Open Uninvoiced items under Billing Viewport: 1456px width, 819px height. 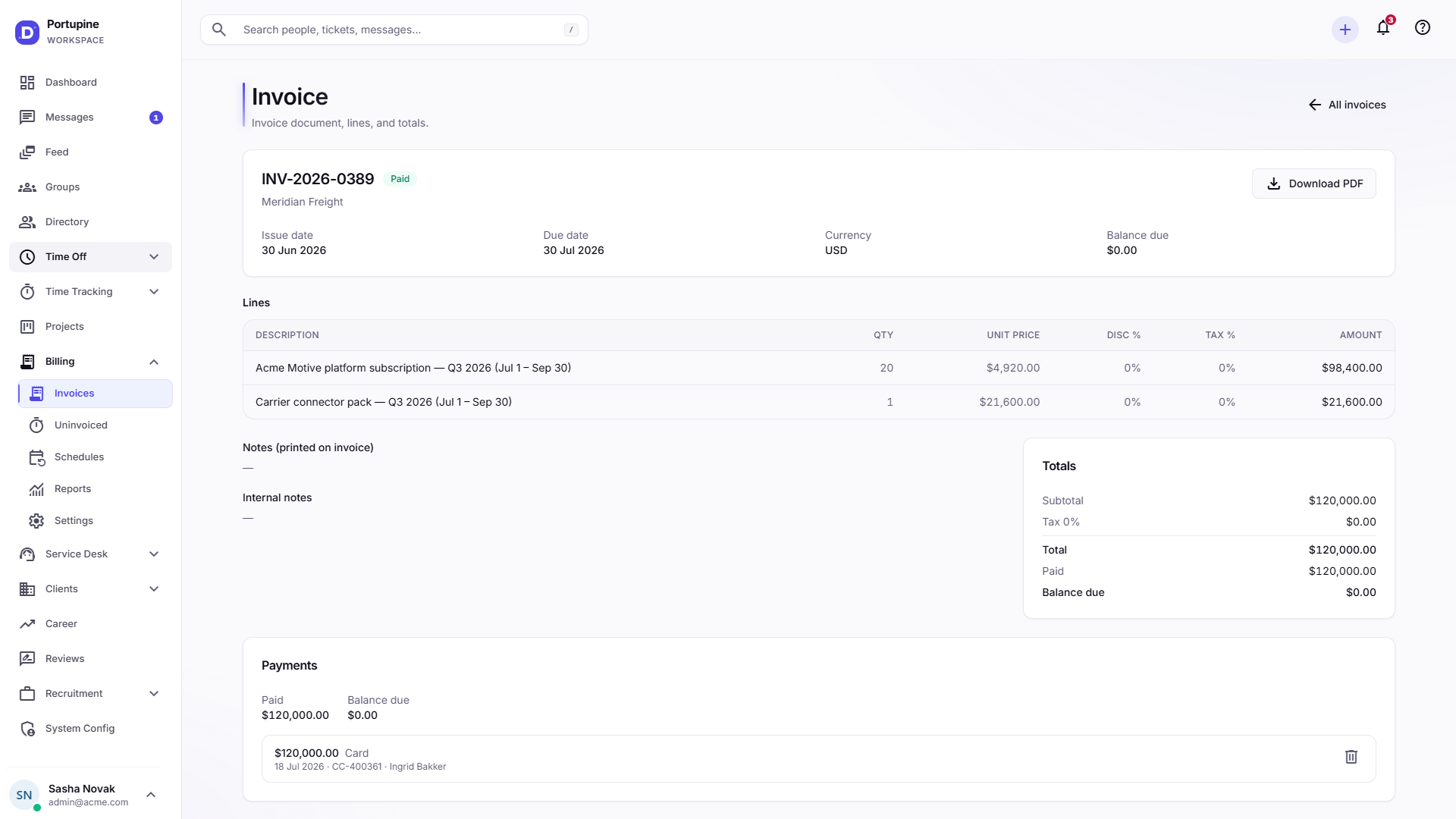point(95,425)
